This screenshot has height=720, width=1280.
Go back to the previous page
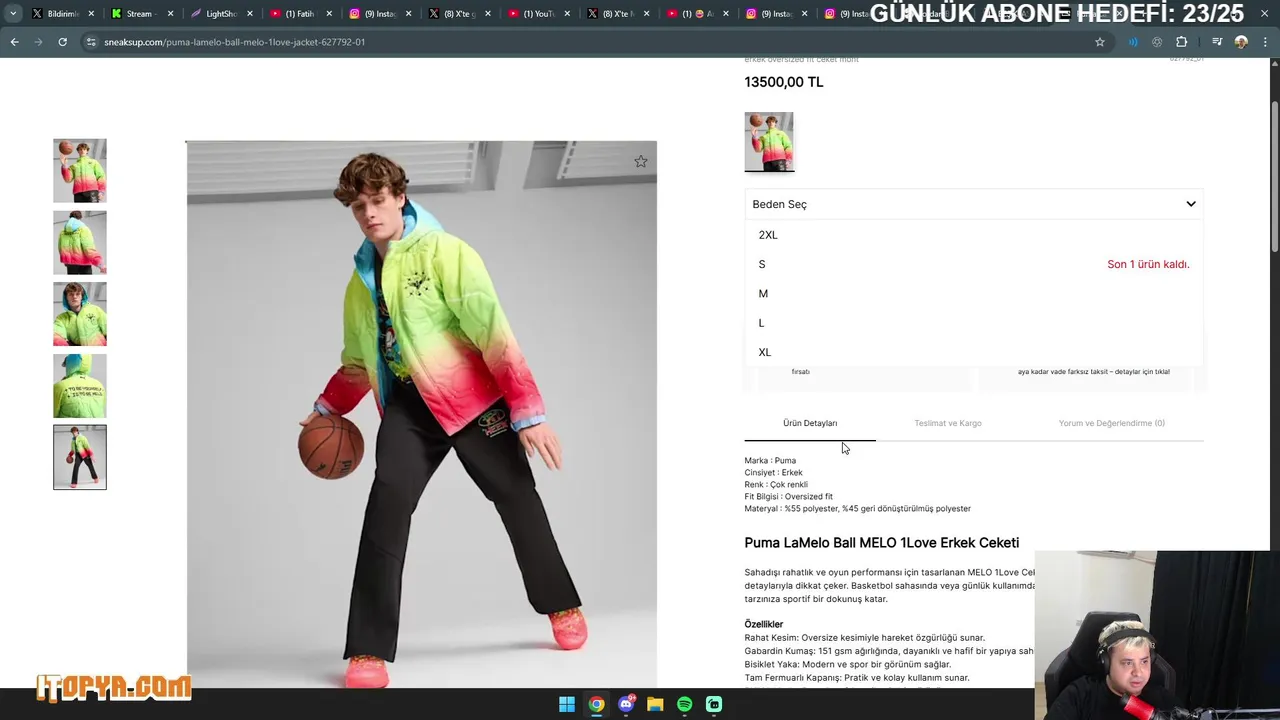coord(14,42)
